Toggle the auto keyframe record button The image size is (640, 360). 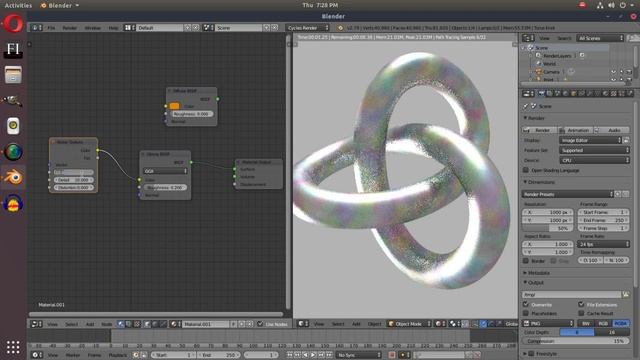[x=392, y=355]
